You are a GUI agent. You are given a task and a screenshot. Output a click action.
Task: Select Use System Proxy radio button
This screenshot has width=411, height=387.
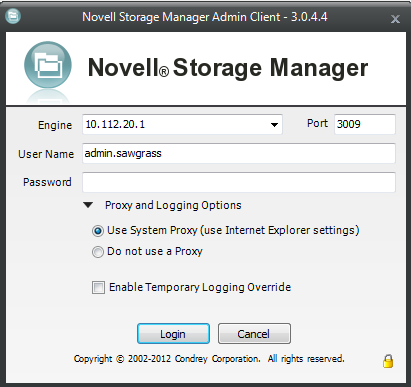click(98, 231)
